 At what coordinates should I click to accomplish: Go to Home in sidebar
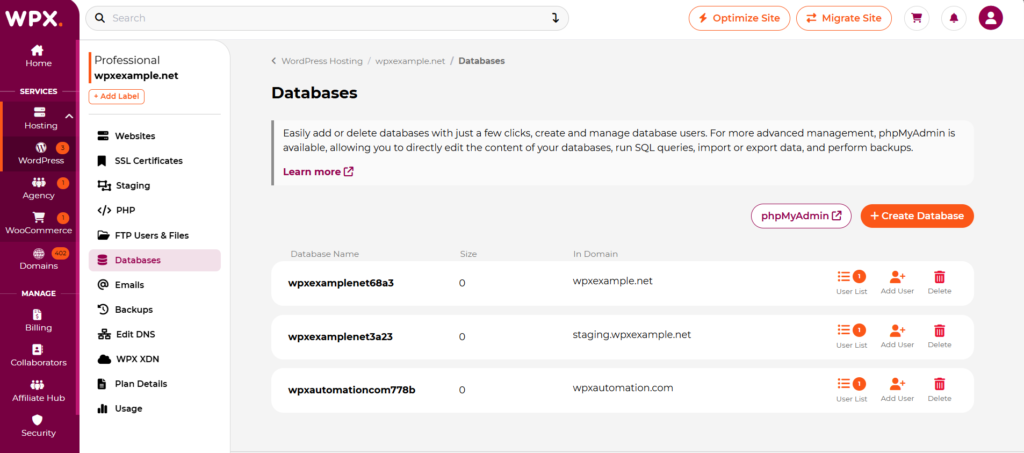[38, 56]
